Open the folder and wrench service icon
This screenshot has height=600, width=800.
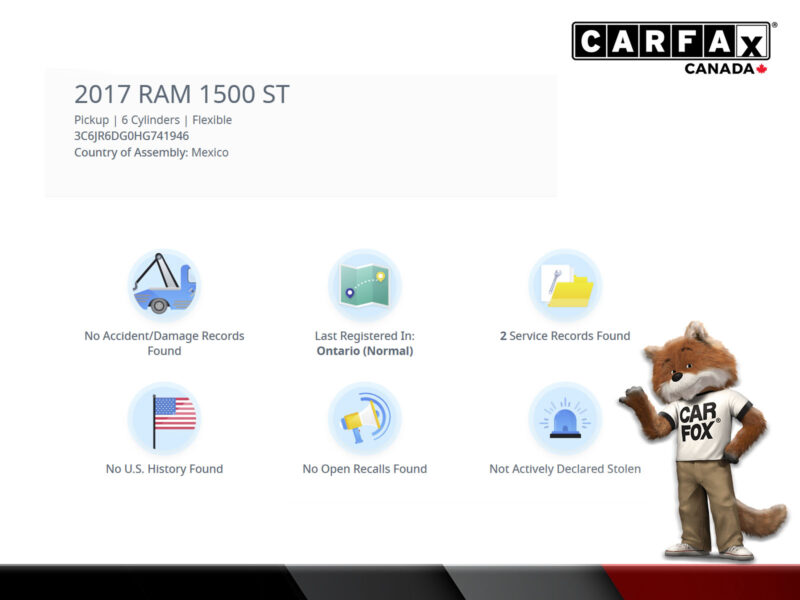pos(565,285)
